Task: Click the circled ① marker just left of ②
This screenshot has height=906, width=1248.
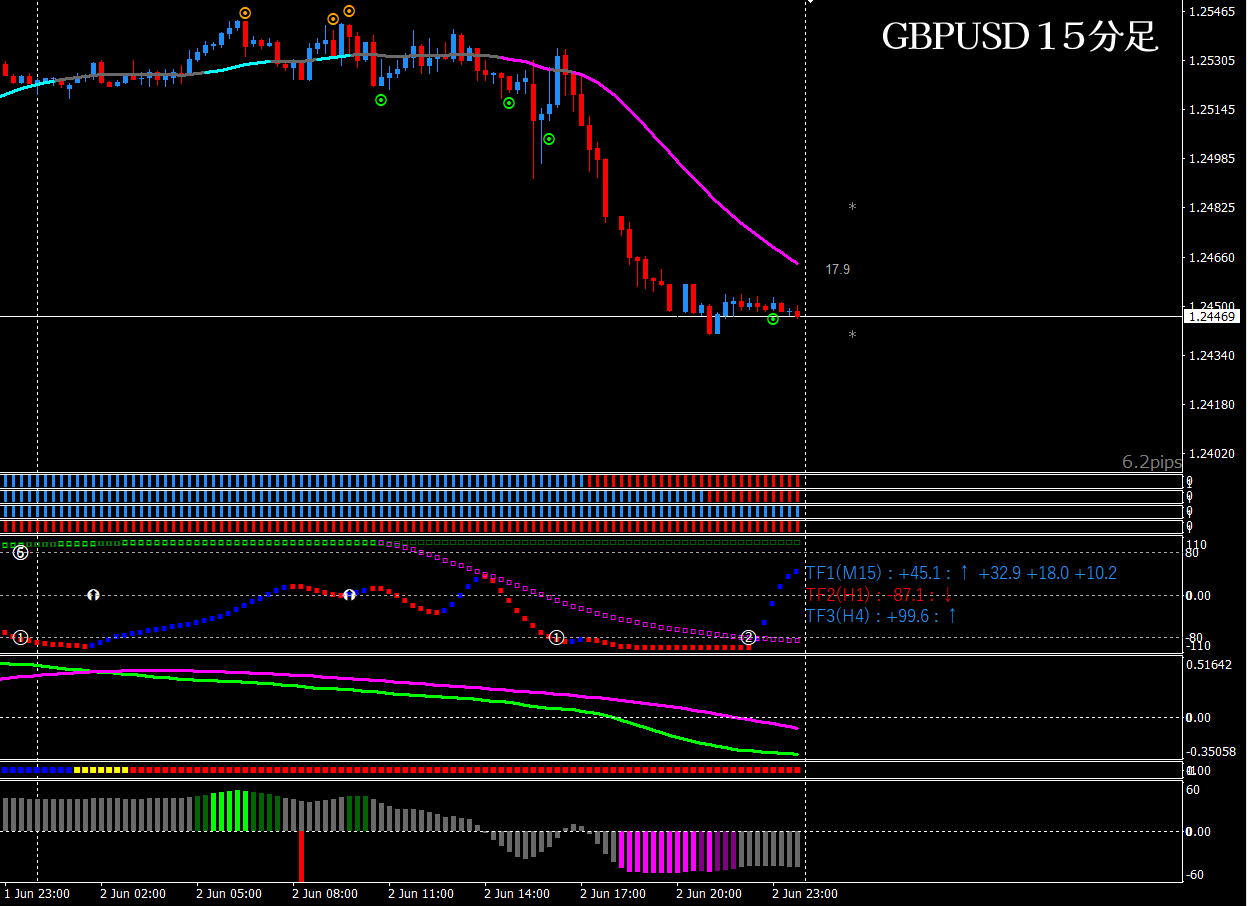Action: click(557, 637)
